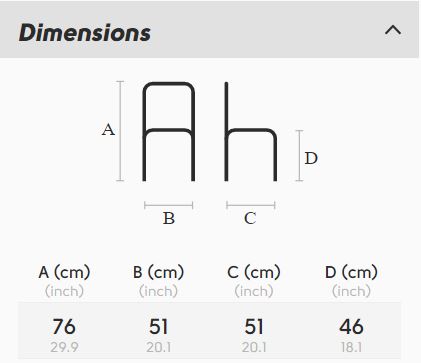Click the C depth label under diagram
The image size is (421, 363).
tap(250, 218)
